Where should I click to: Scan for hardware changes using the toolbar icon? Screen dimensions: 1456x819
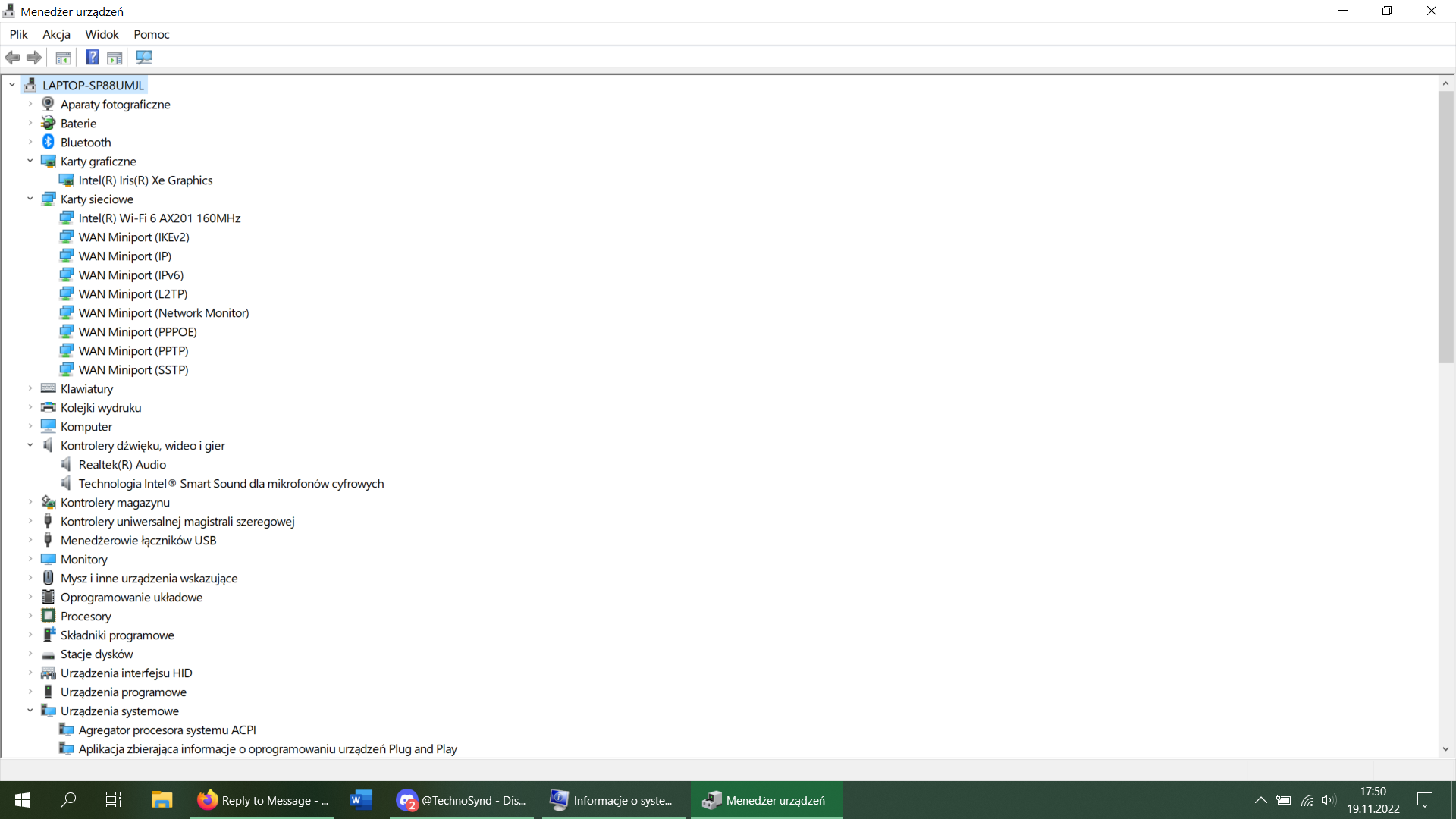click(x=143, y=57)
